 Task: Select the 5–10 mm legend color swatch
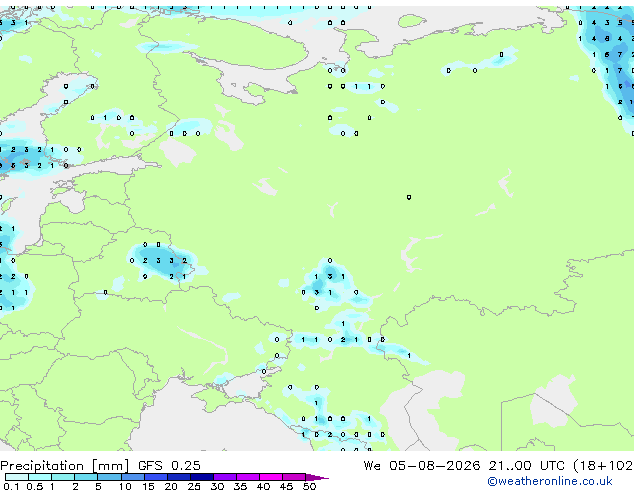[109, 477]
